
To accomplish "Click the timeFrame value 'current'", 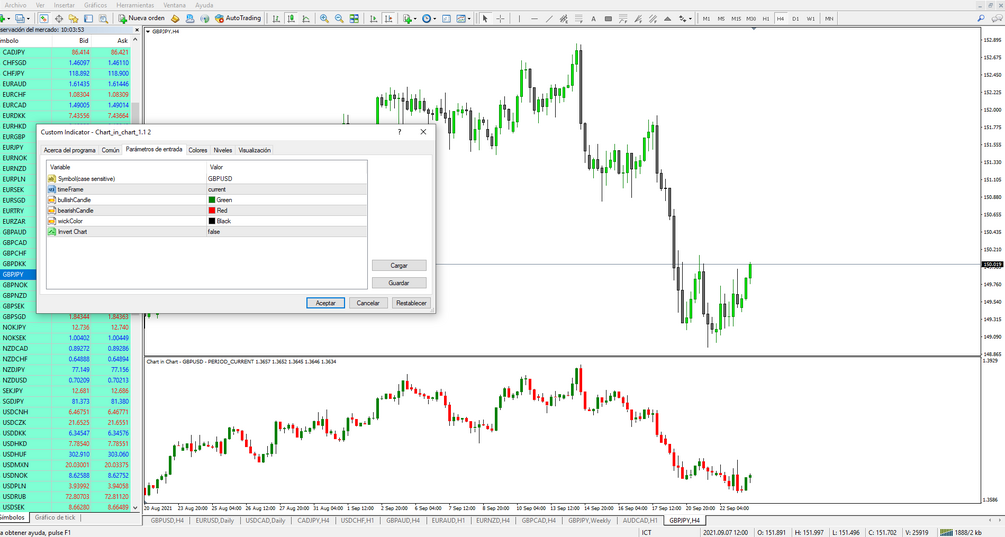I will click(286, 189).
